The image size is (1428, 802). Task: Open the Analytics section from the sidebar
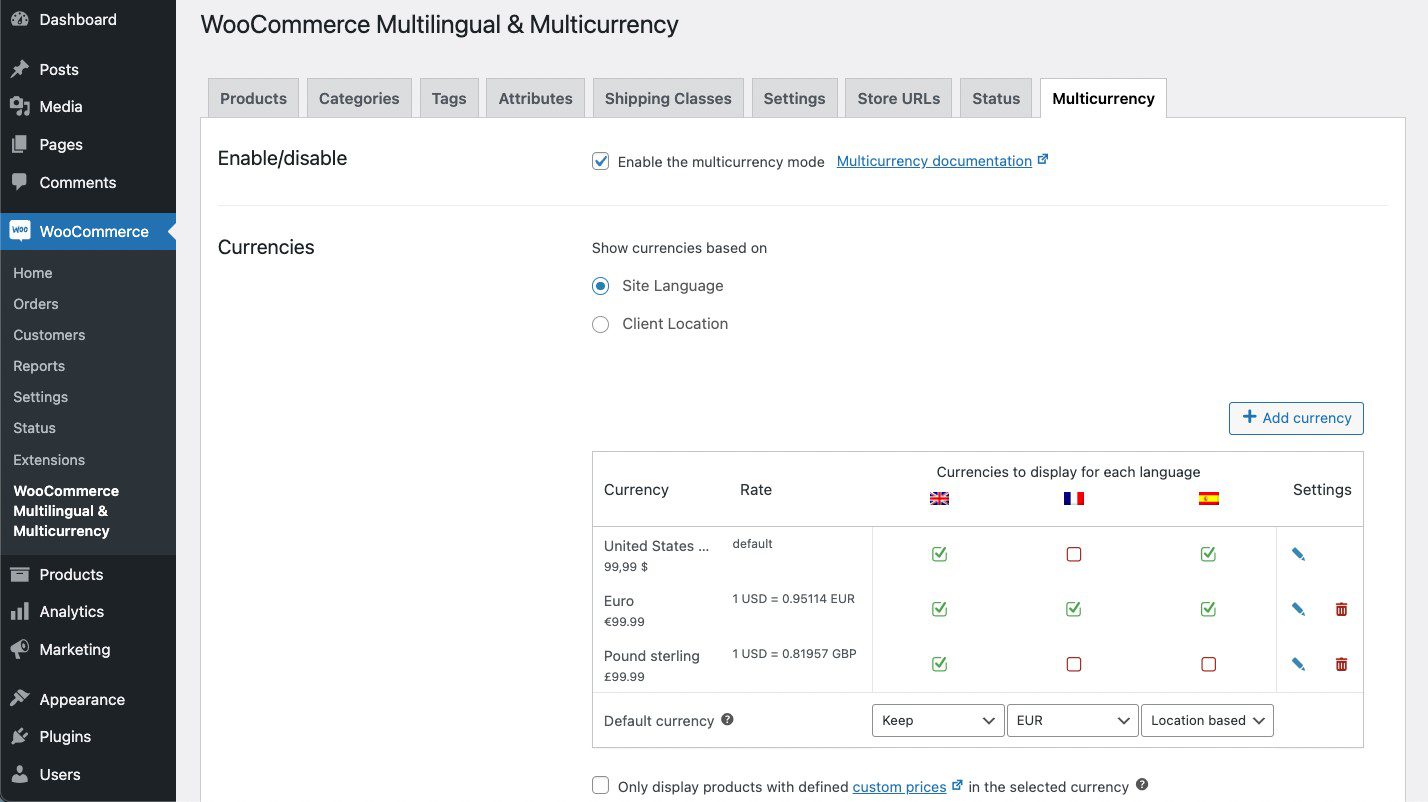(70, 611)
